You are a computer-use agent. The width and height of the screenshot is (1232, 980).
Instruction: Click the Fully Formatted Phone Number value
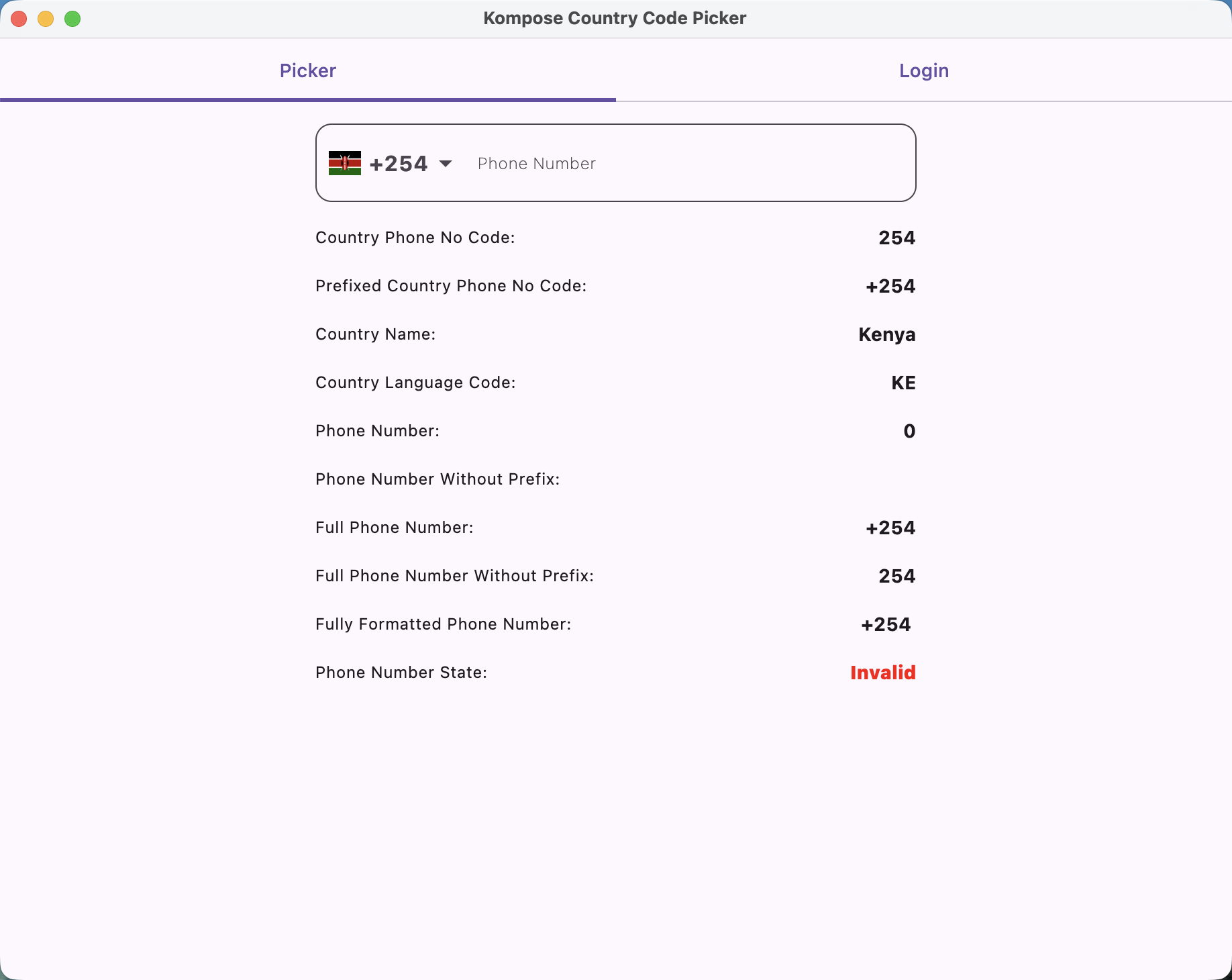tap(885, 624)
